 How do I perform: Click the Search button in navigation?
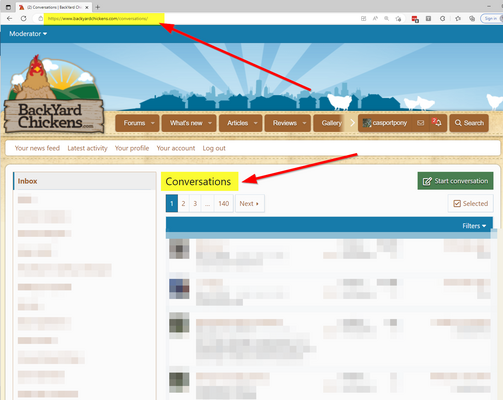coord(469,123)
